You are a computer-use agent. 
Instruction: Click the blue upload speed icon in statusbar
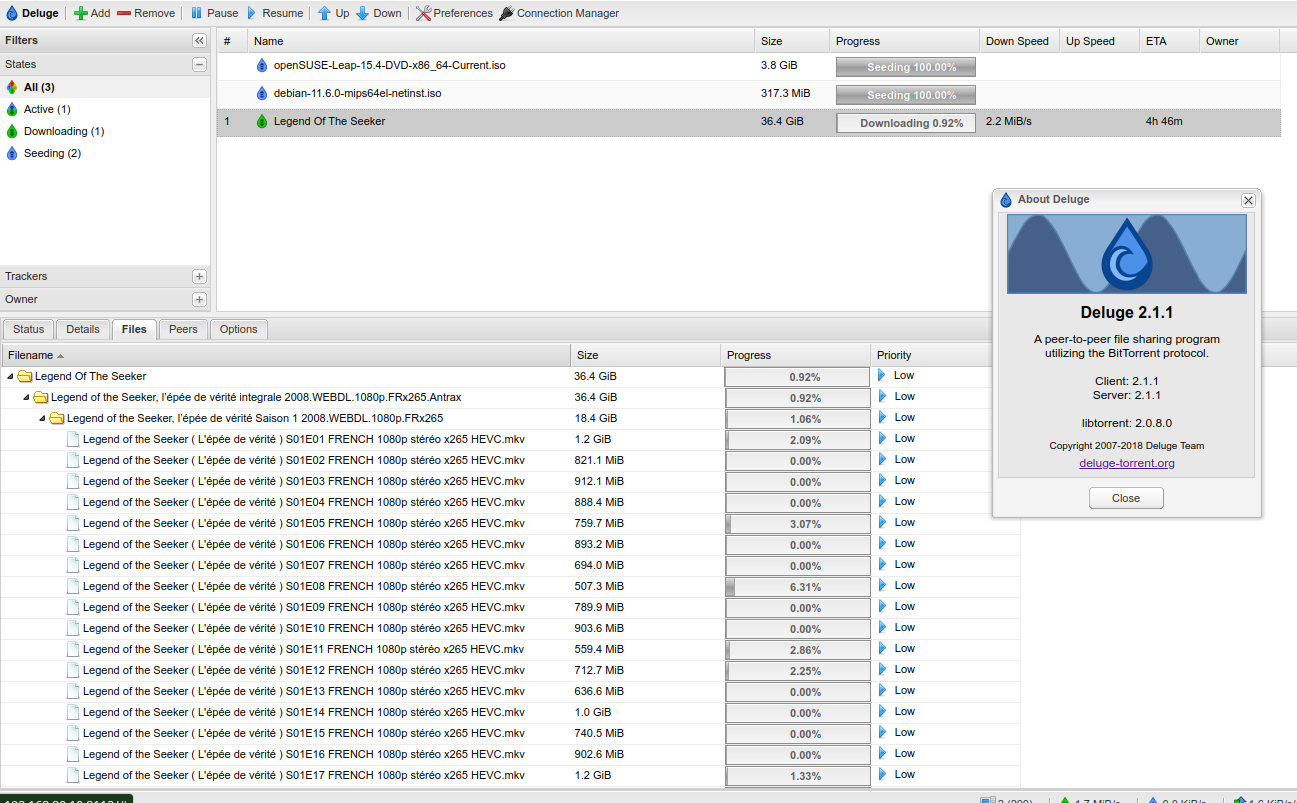1155,799
